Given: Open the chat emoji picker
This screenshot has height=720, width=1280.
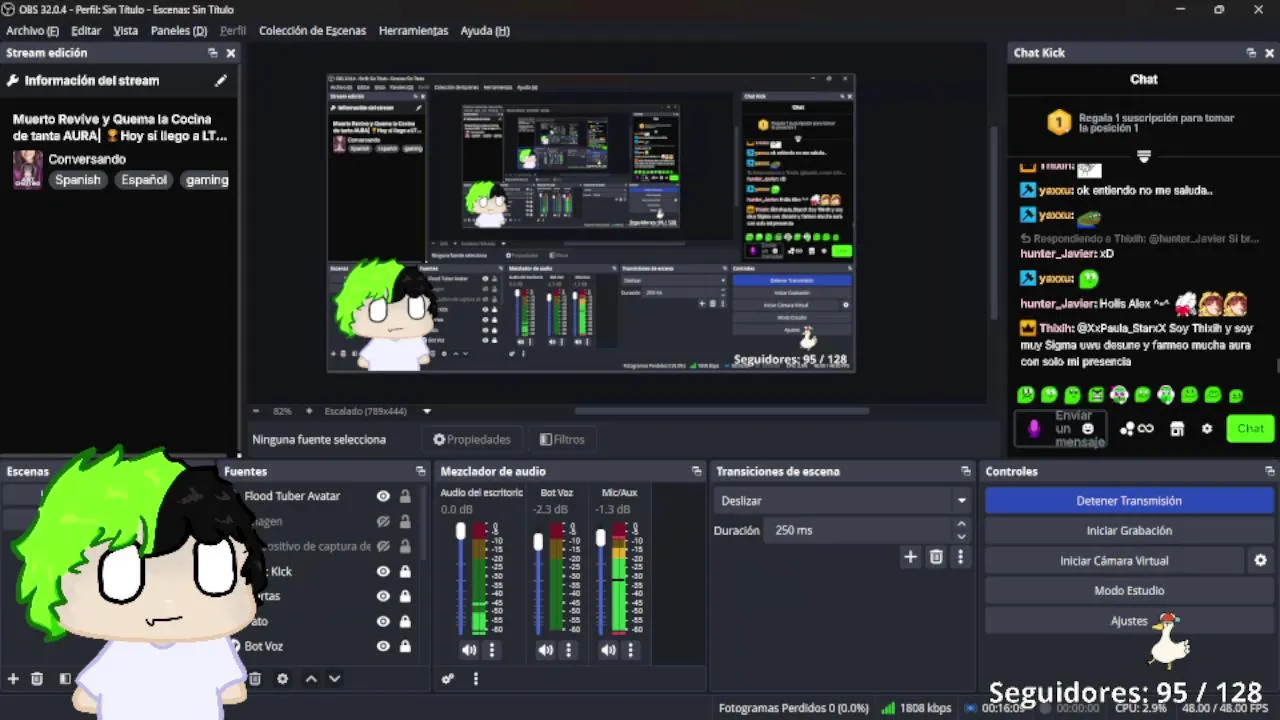Looking at the screenshot, I should pos(1088,428).
